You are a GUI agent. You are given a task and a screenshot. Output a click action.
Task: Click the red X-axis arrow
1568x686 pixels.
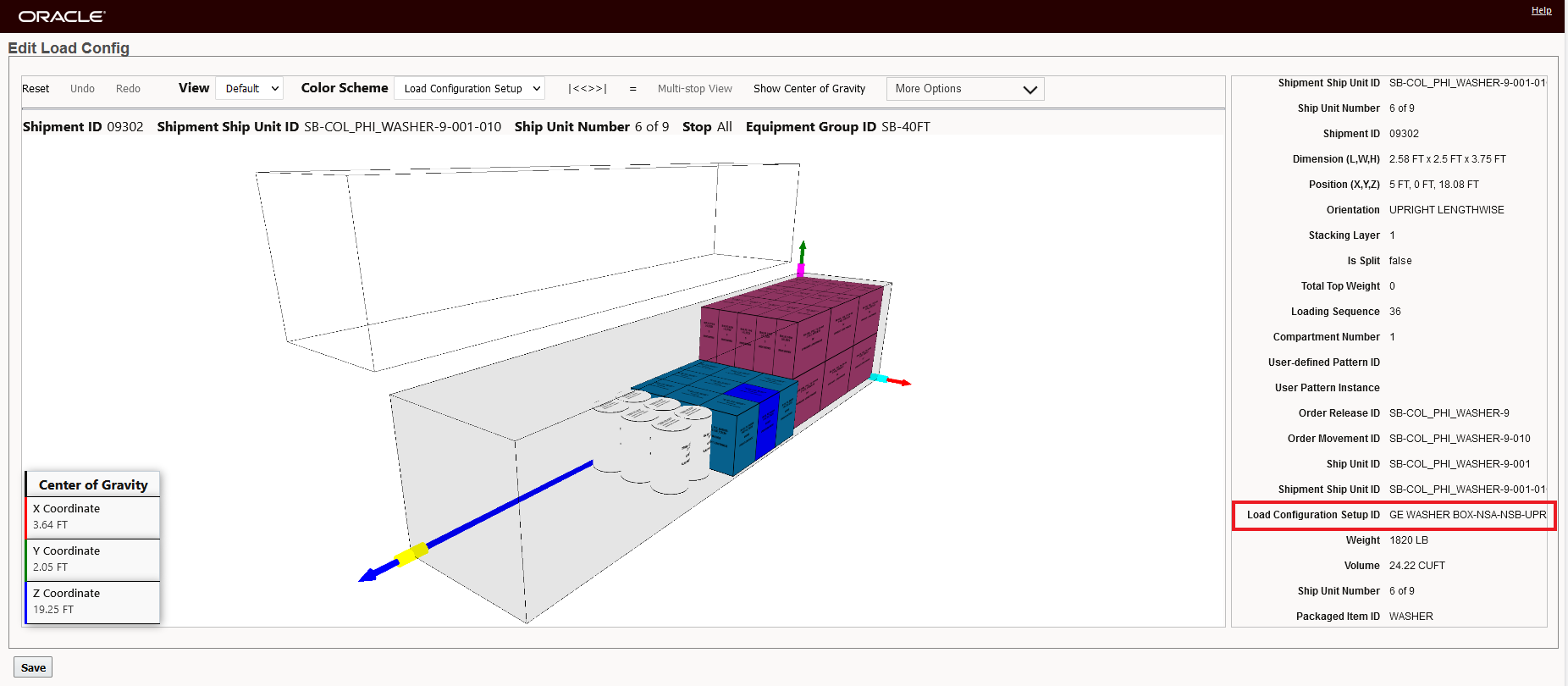(x=900, y=382)
